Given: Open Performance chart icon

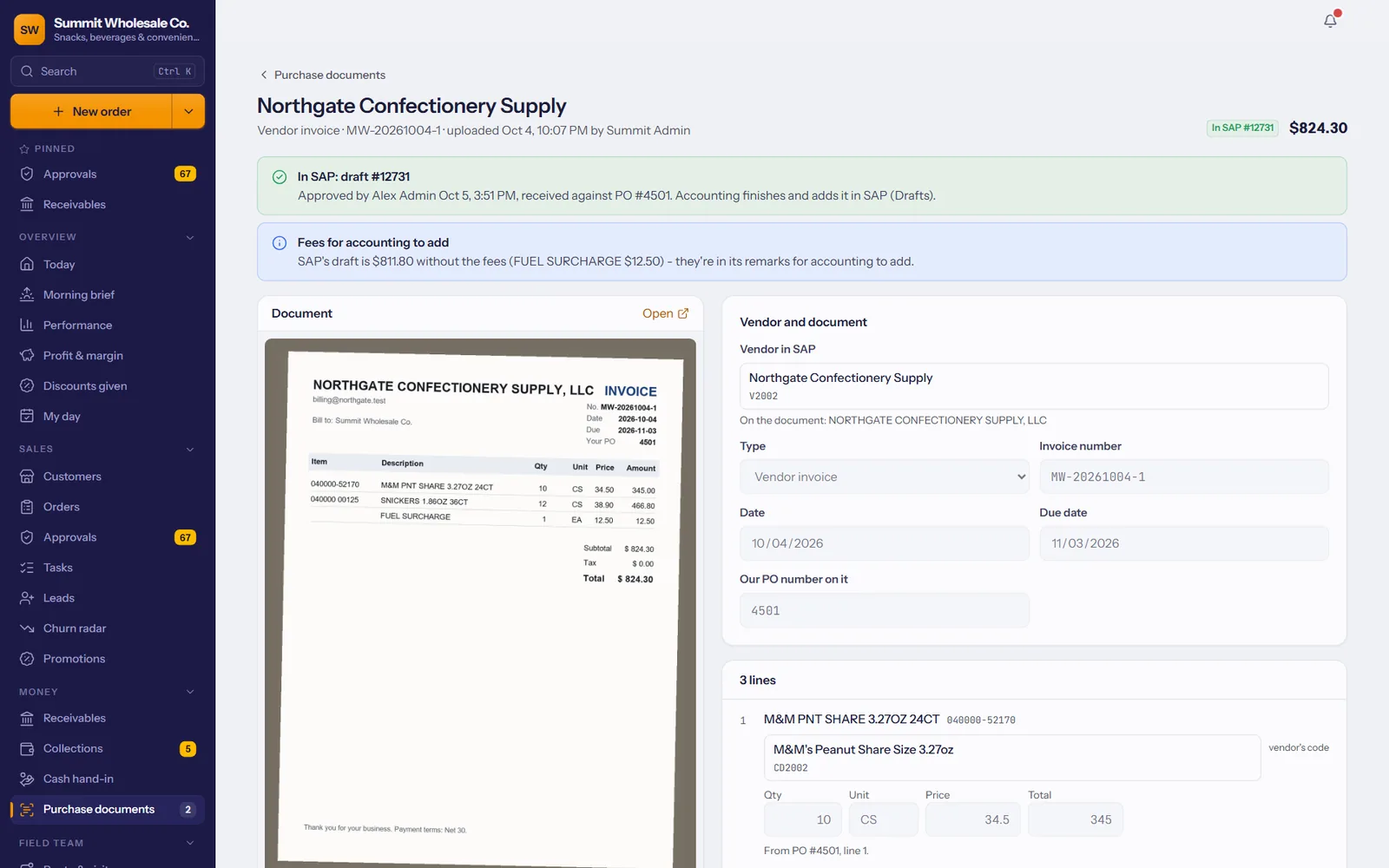Looking at the screenshot, I should [x=108, y=325].
